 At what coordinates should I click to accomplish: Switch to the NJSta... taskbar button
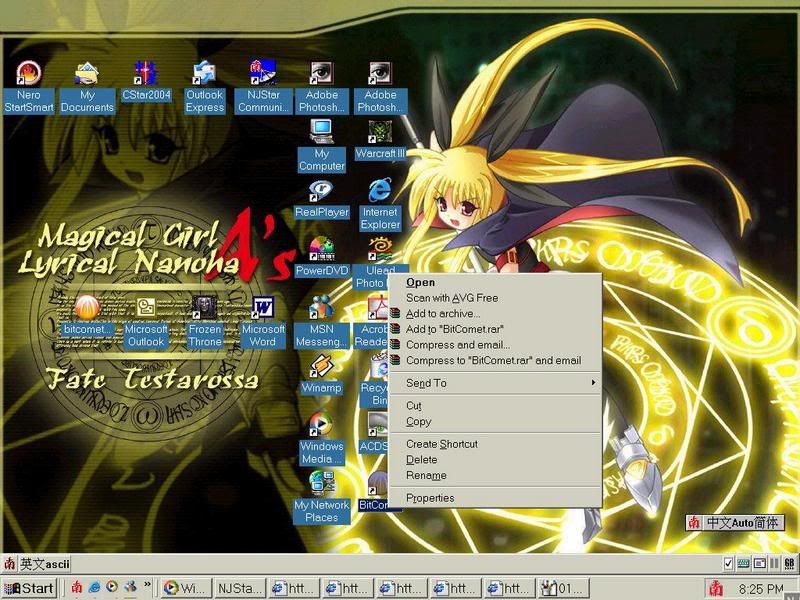pos(239,588)
